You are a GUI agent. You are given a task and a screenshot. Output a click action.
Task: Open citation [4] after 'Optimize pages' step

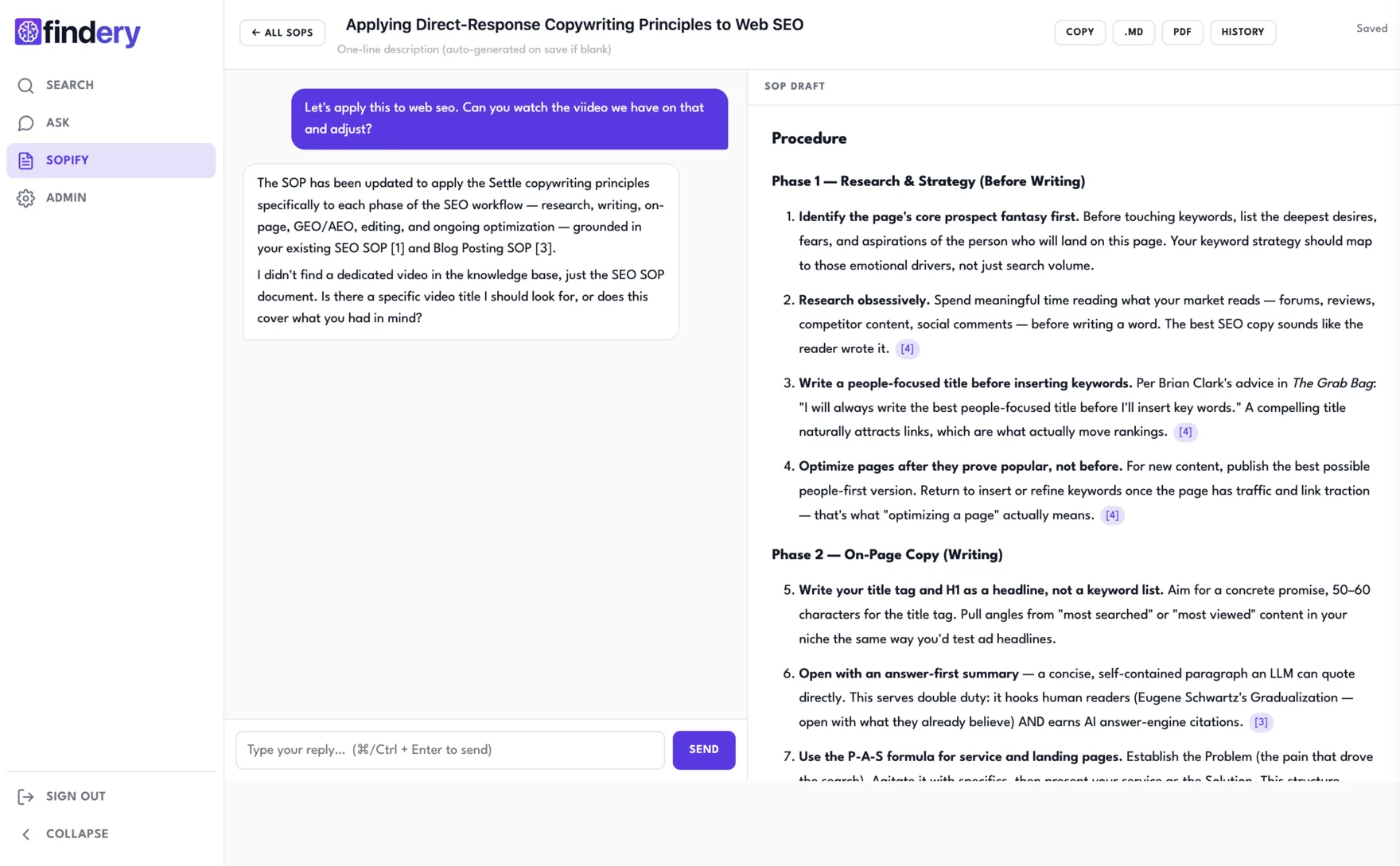tap(1111, 515)
